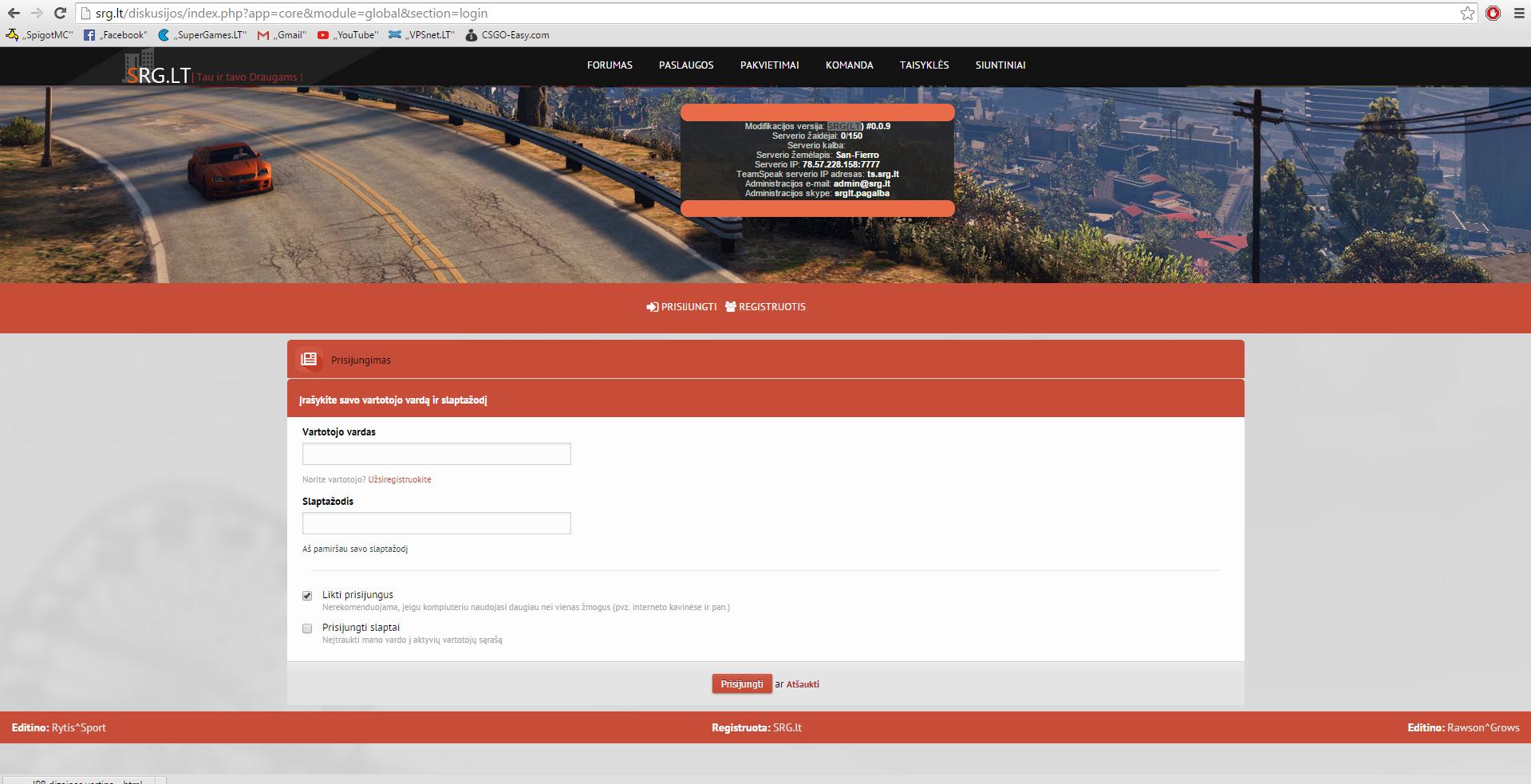The width and height of the screenshot is (1531, 784).
Task: Open the PASLAUGOS menu item
Action: pos(686,65)
